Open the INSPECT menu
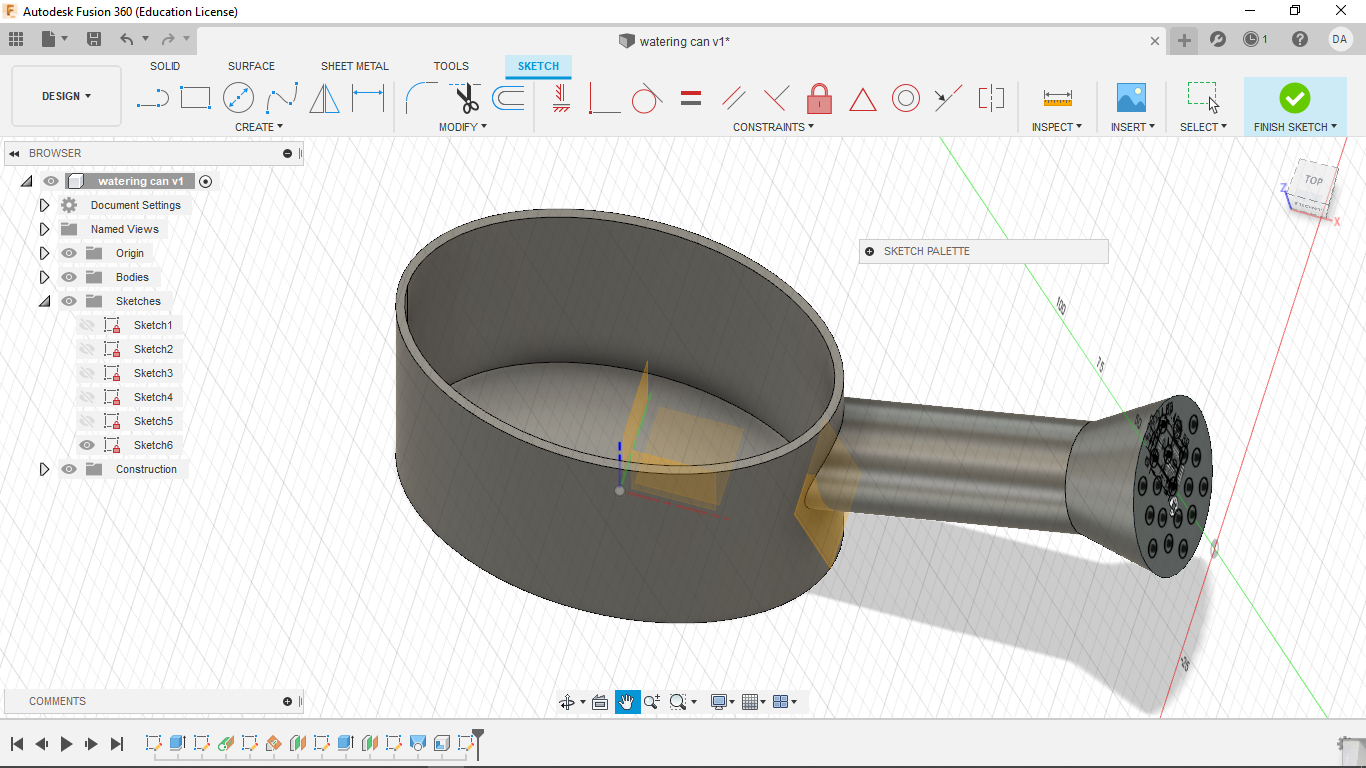 (1057, 127)
